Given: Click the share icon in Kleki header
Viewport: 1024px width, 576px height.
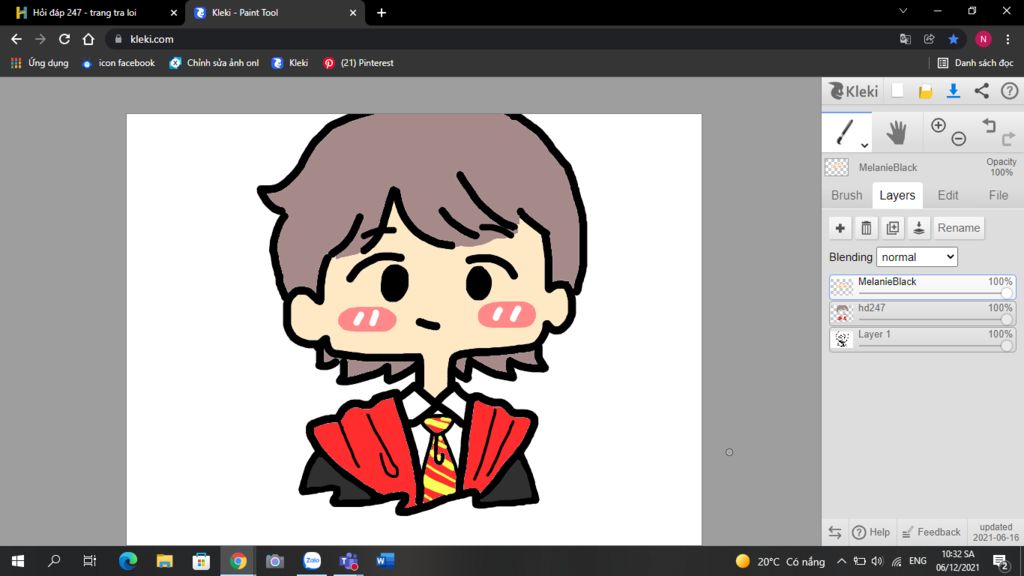Looking at the screenshot, I should click(981, 91).
